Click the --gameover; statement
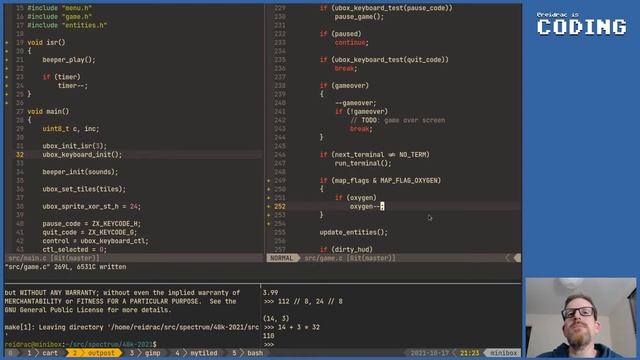Screen dimensions: 640x360 click(x=356, y=103)
